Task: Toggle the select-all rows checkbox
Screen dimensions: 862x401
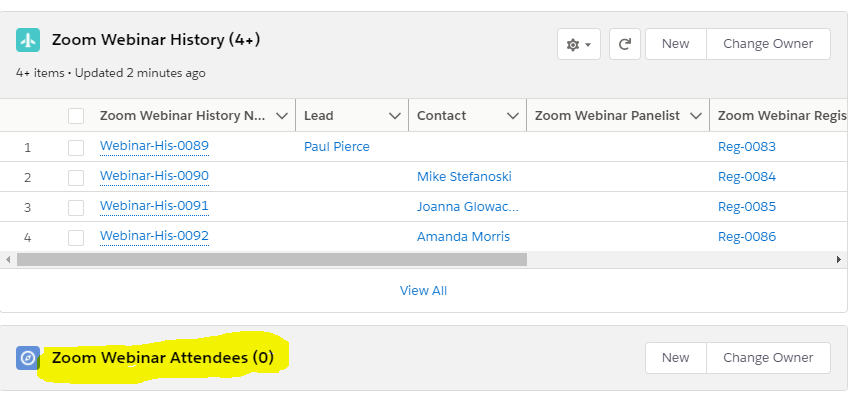Action: pyautogui.click(x=76, y=116)
